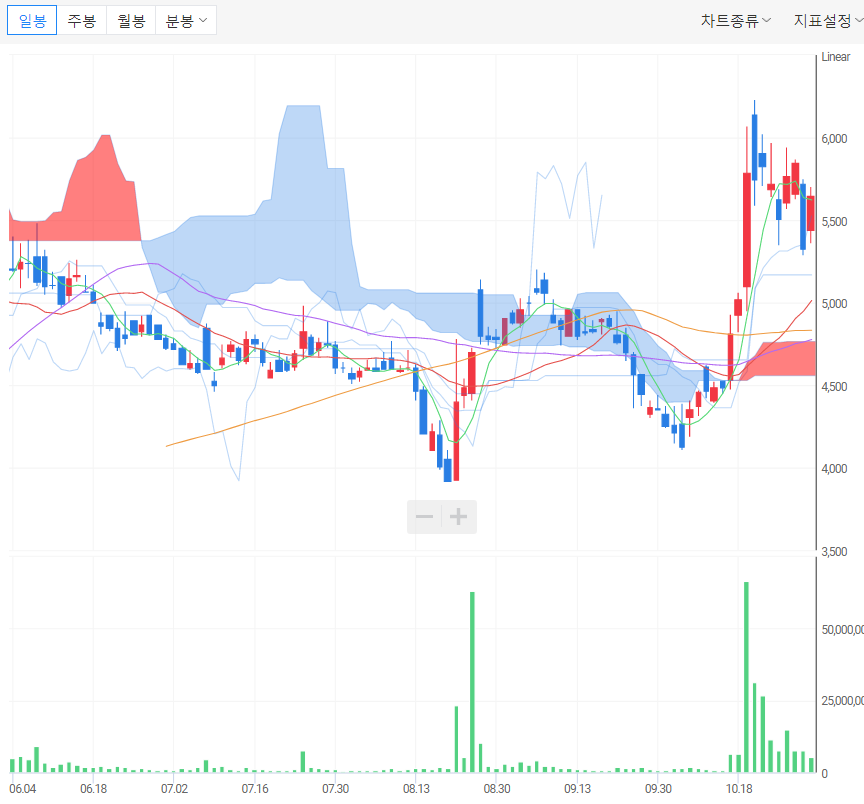Screen dimensions: 864x804
Task: Switch to the 월봉 monthly chart tab
Action: [131, 20]
